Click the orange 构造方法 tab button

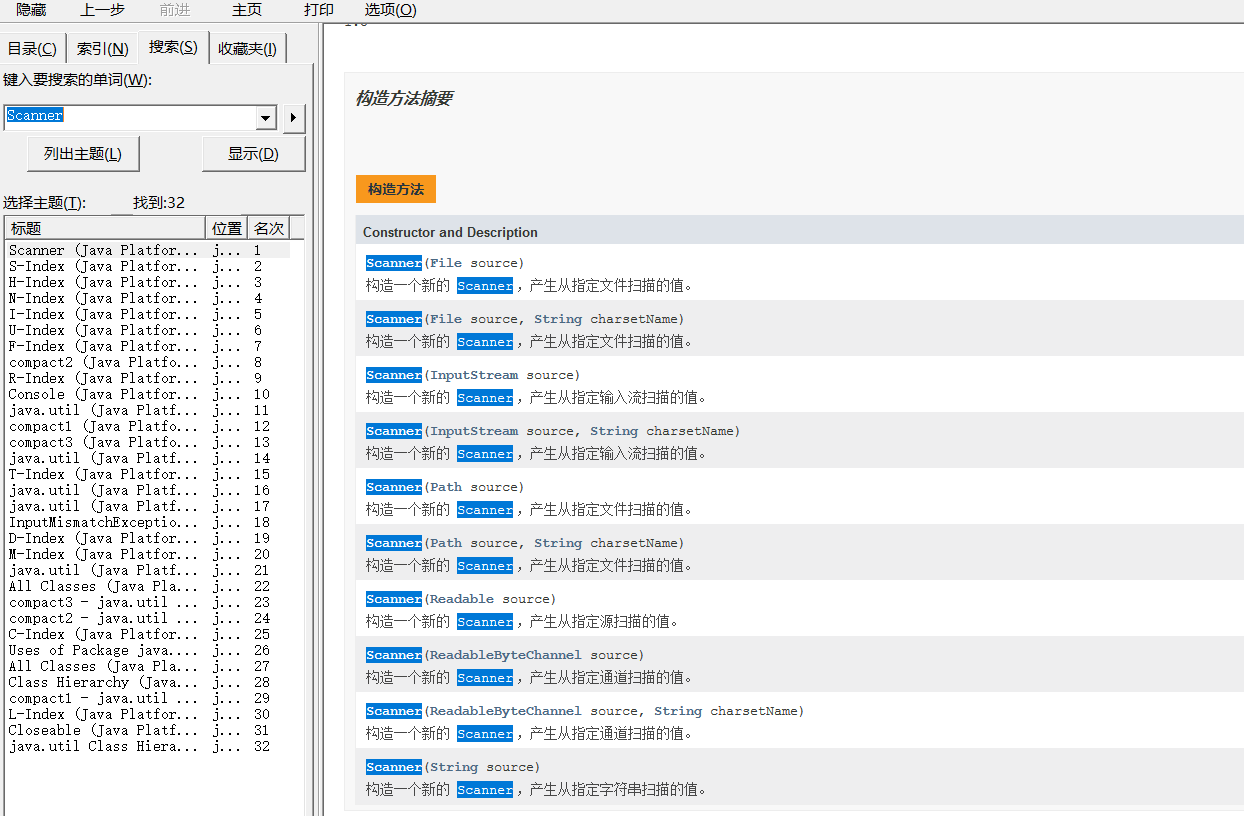[x=396, y=189]
